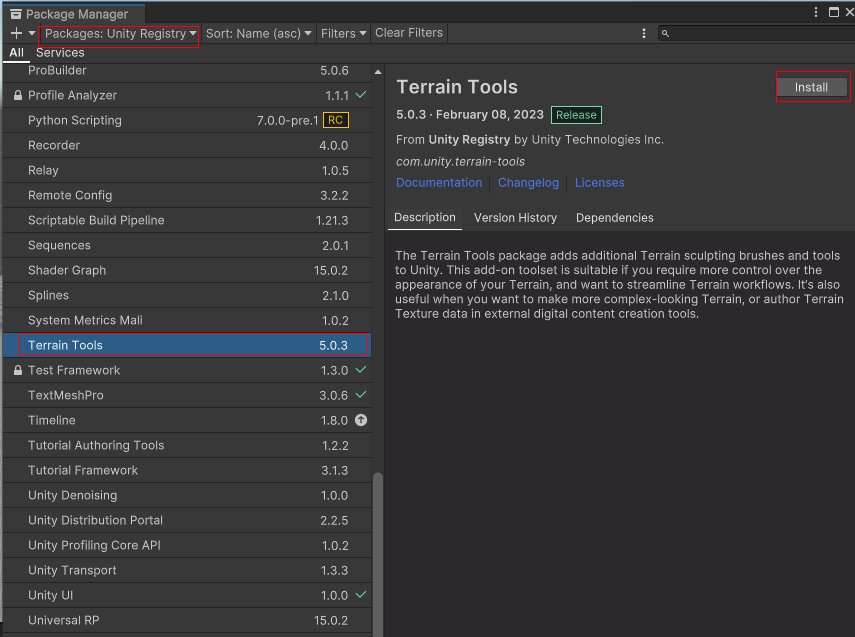The height and width of the screenshot is (637, 855).
Task: Click the com.unity.terrain-tools package ID text
Action: (460, 162)
